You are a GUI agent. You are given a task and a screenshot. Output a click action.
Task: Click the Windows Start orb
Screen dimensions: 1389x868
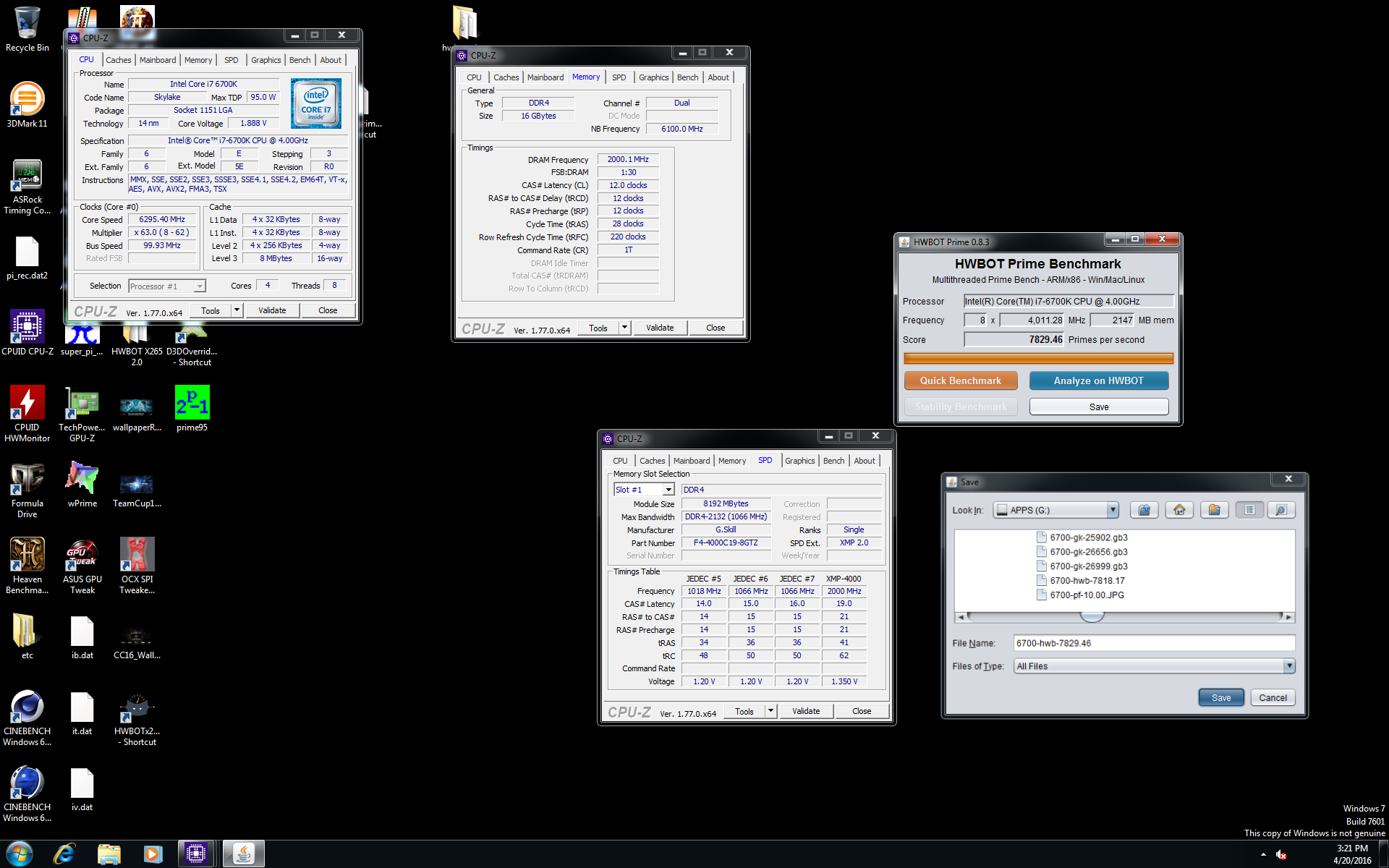click(x=20, y=854)
